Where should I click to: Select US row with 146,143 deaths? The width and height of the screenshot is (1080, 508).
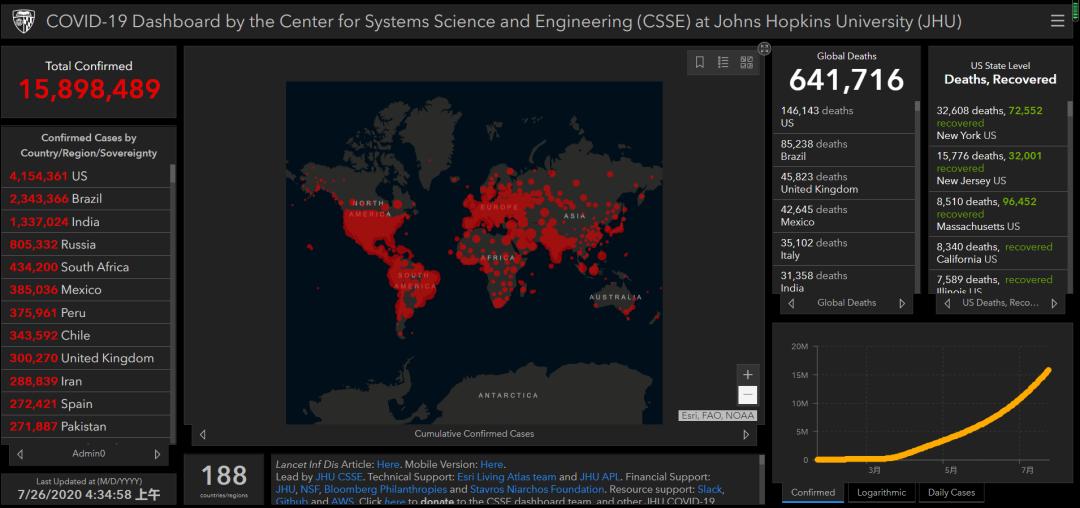[846, 117]
